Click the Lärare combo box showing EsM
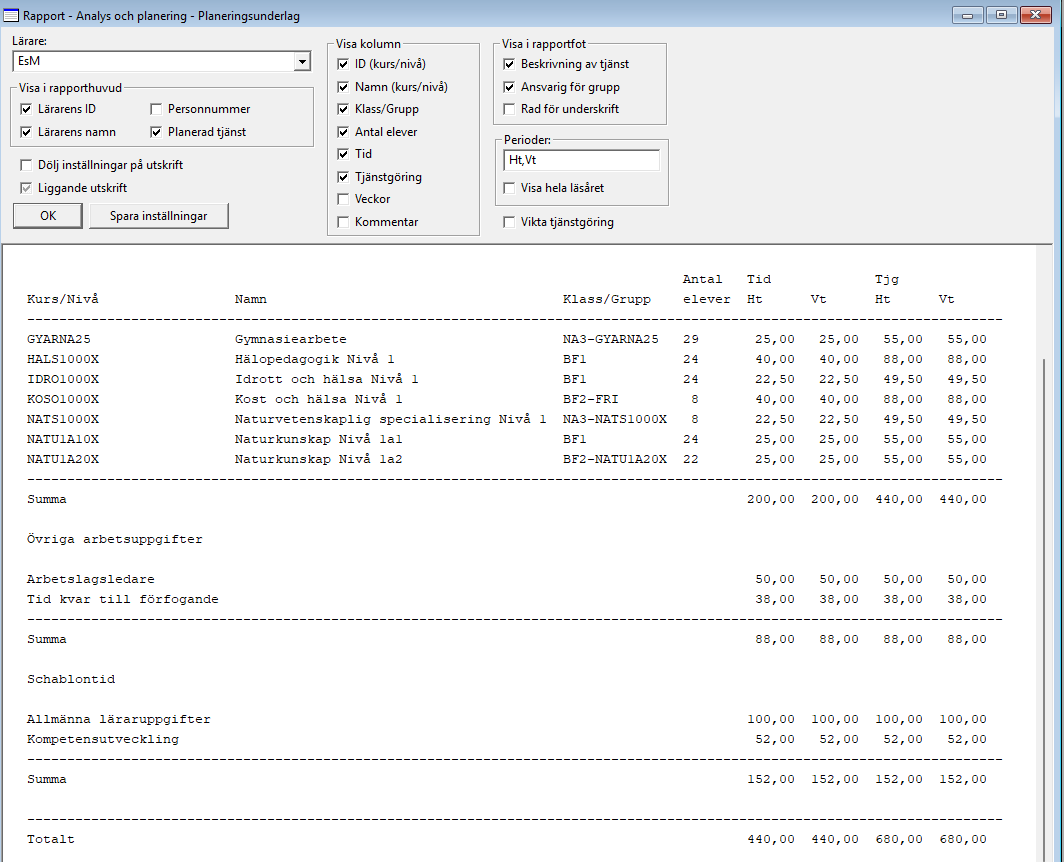The image size is (1064, 862). click(x=162, y=62)
